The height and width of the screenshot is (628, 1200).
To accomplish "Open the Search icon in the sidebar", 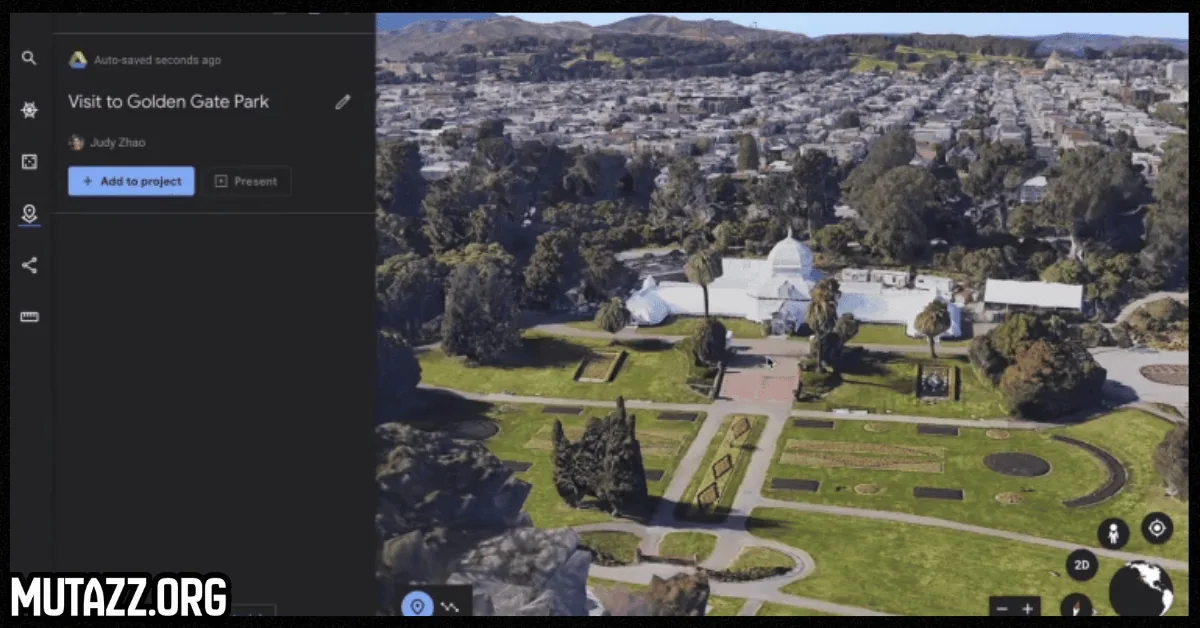I will tap(29, 59).
